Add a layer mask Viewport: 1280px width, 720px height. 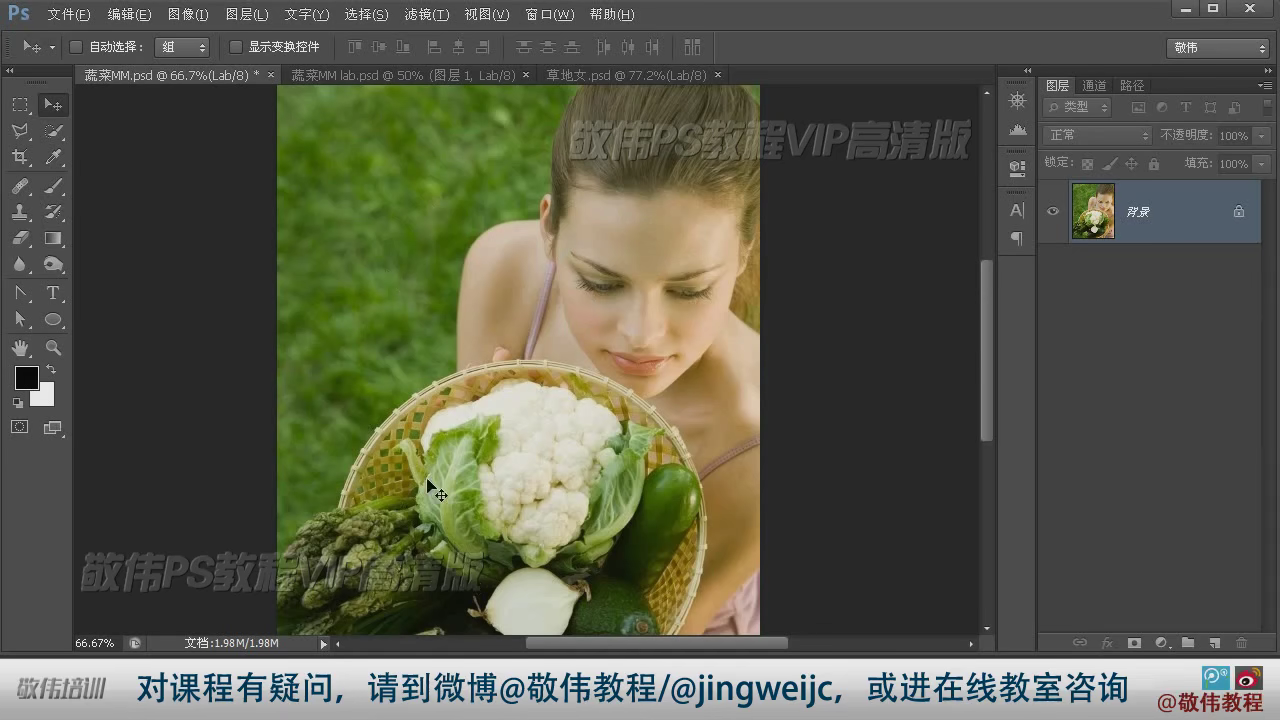tap(1134, 643)
